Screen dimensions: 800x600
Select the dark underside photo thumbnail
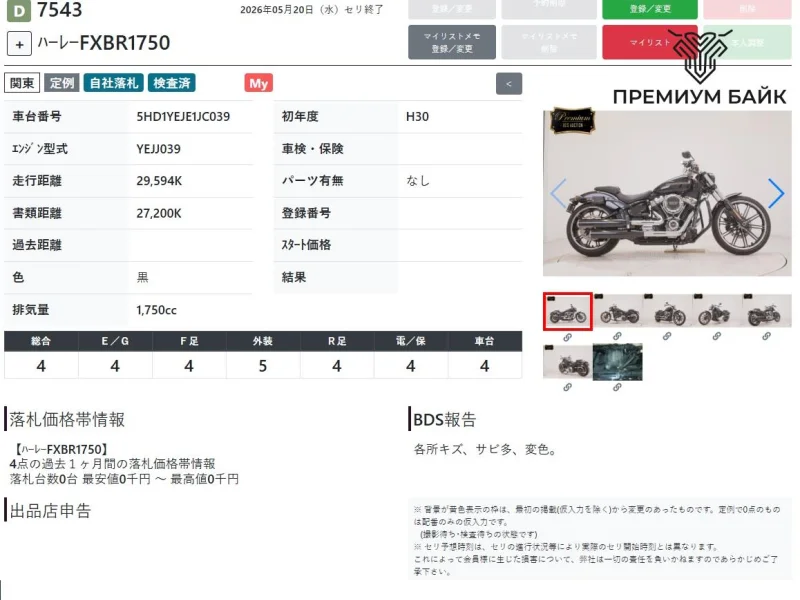(617, 362)
